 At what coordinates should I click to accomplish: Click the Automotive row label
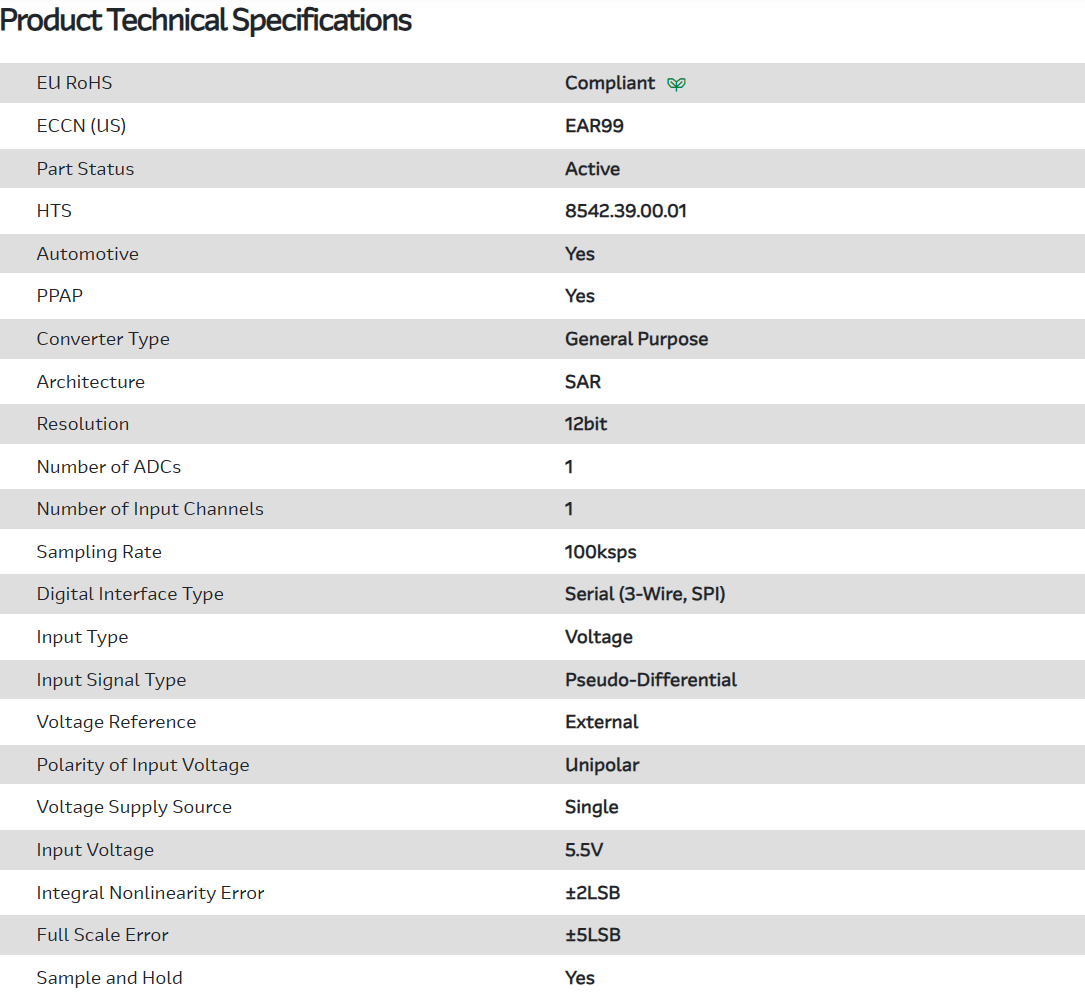pos(88,254)
